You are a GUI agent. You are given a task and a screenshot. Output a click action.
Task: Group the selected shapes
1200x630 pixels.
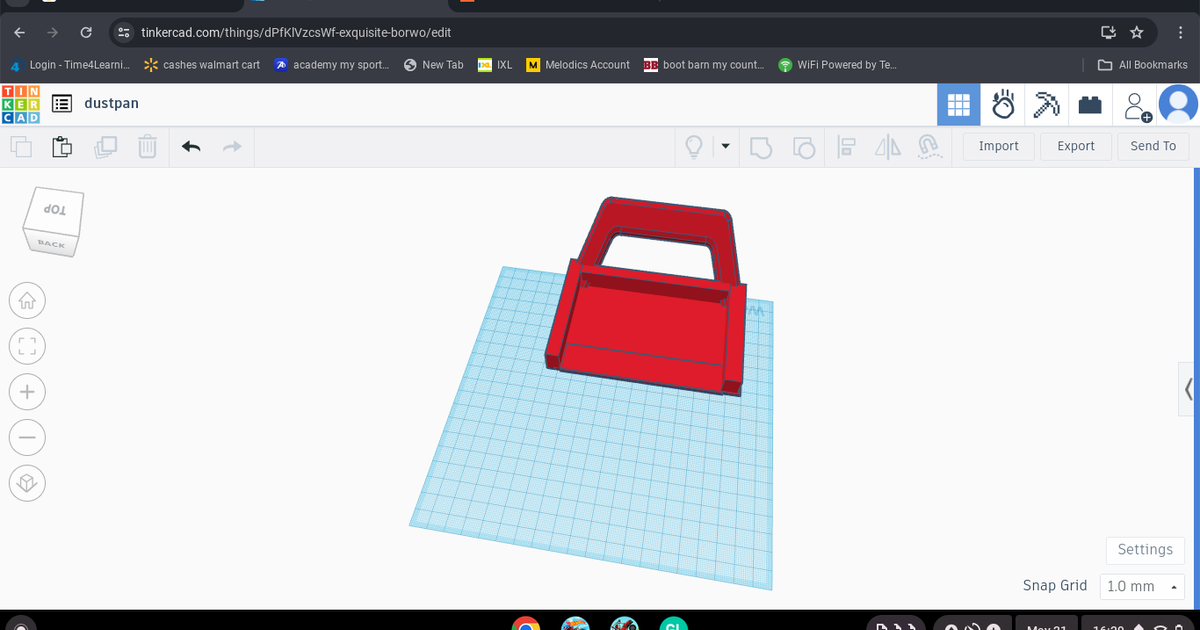[761, 146]
